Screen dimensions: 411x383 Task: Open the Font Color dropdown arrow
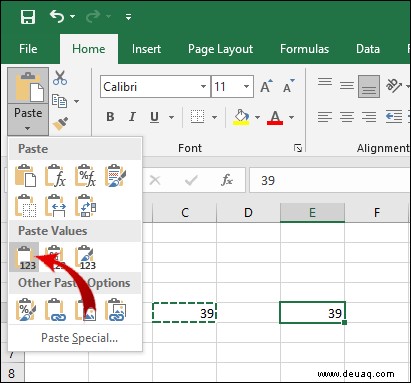click(x=291, y=117)
